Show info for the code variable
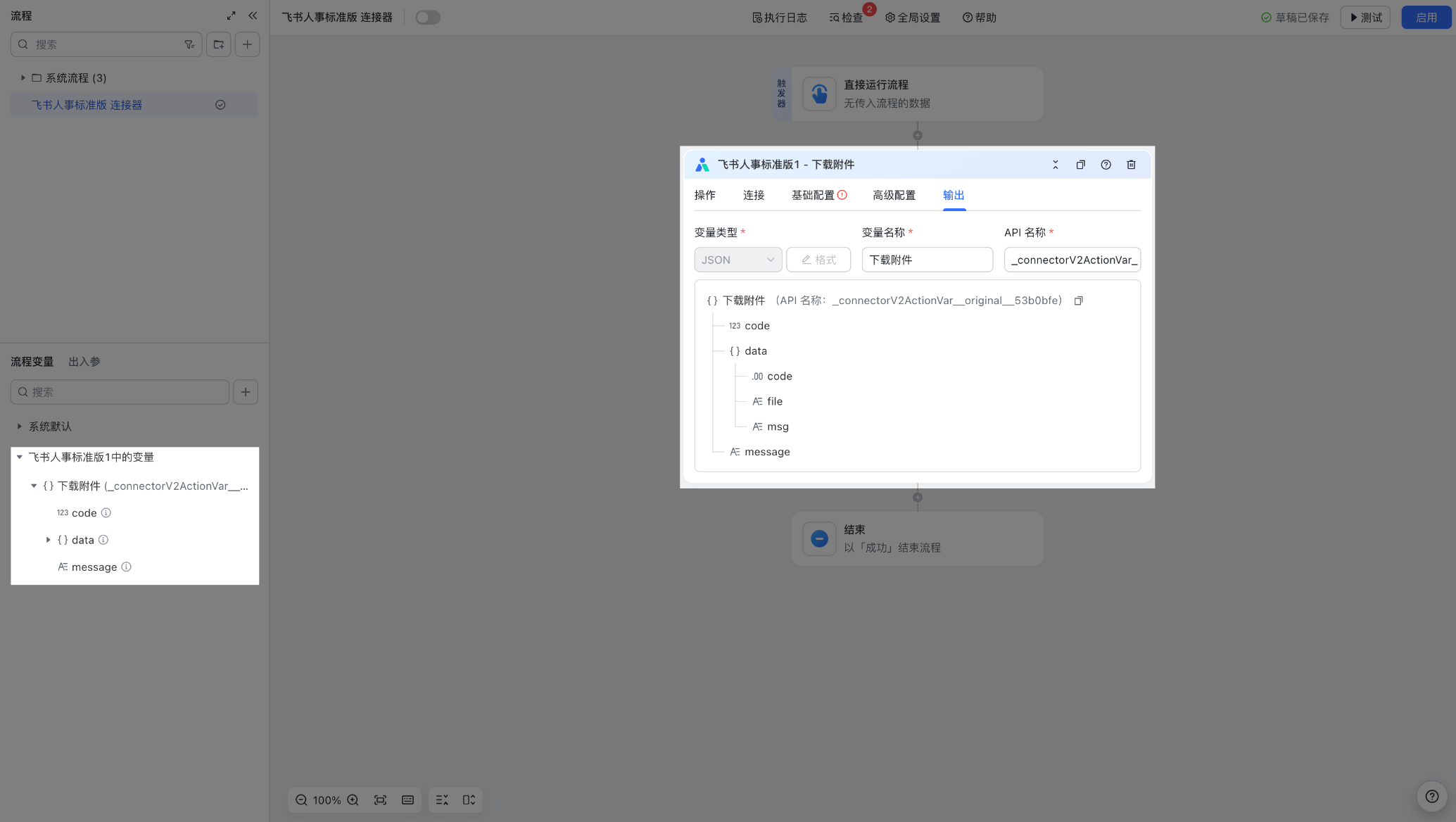The width and height of the screenshot is (1456, 822). coord(106,513)
